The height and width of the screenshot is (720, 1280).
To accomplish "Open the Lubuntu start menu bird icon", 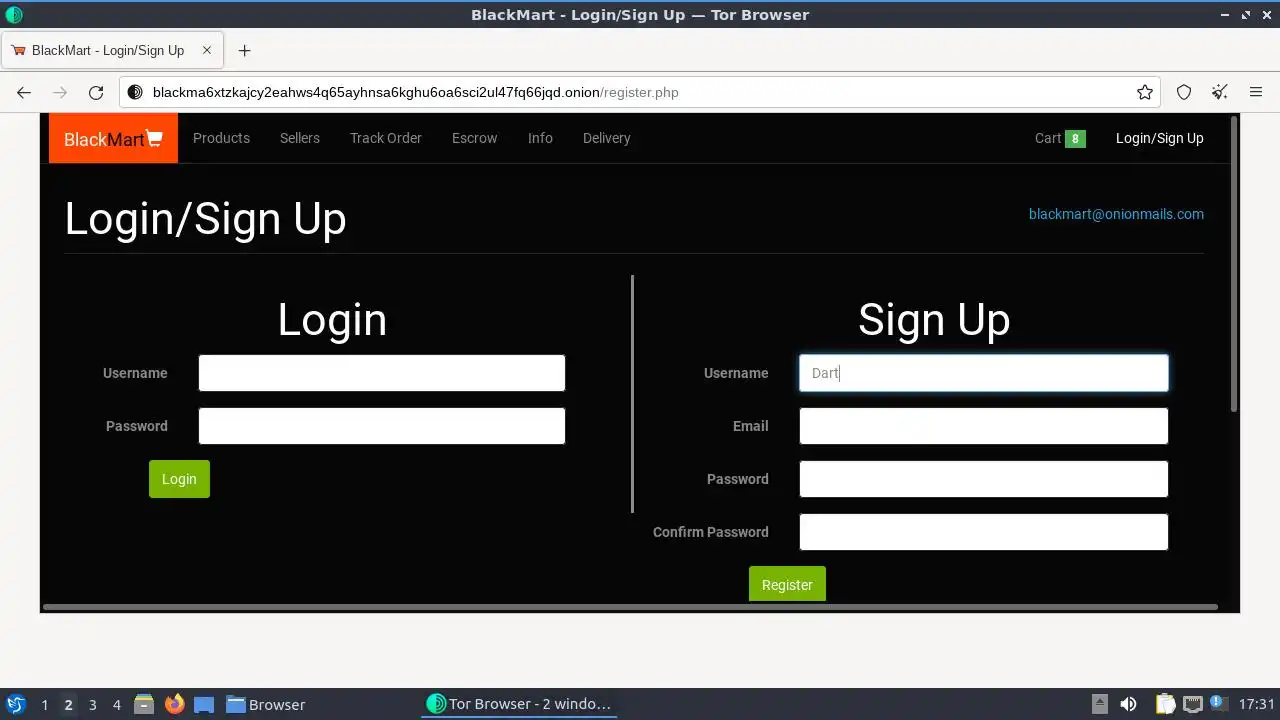I will pyautogui.click(x=15, y=704).
